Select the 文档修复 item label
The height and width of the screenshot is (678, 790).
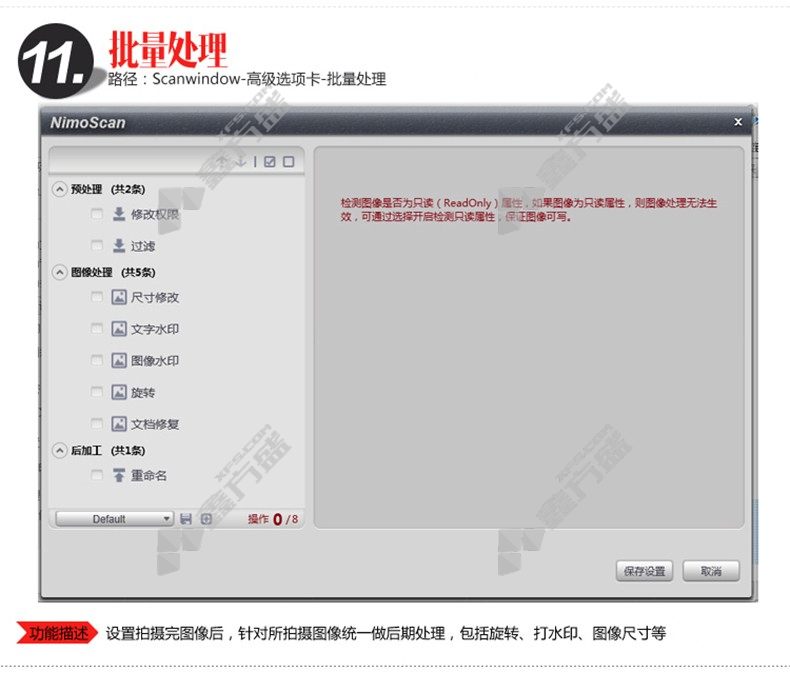click(x=155, y=425)
